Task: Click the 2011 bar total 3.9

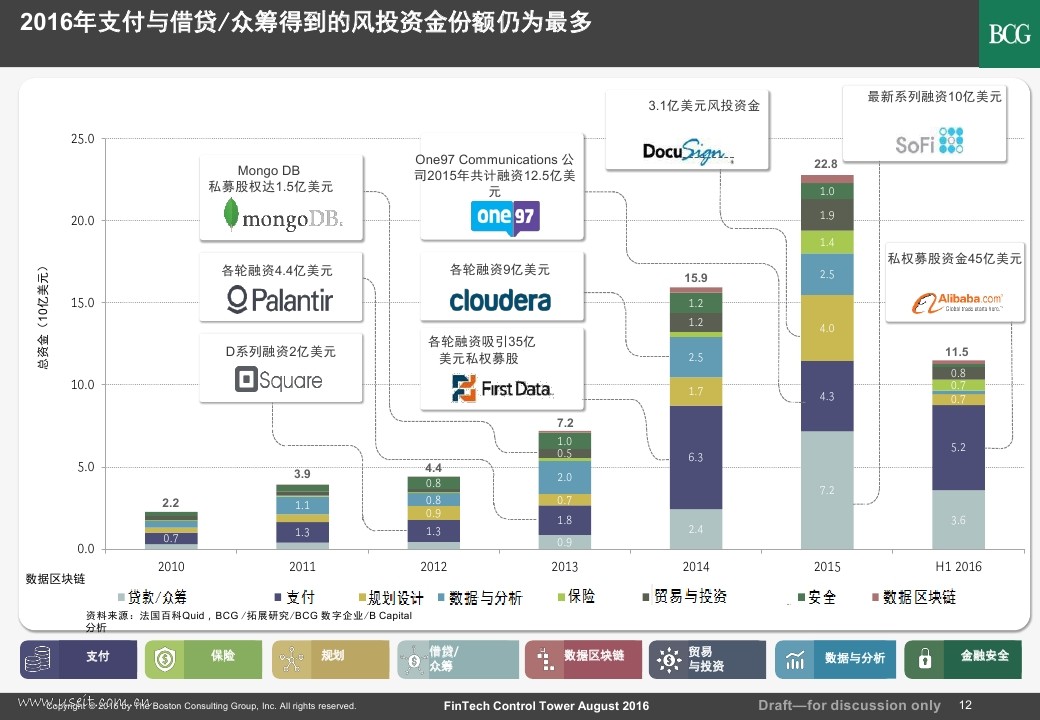Action: click(302, 473)
